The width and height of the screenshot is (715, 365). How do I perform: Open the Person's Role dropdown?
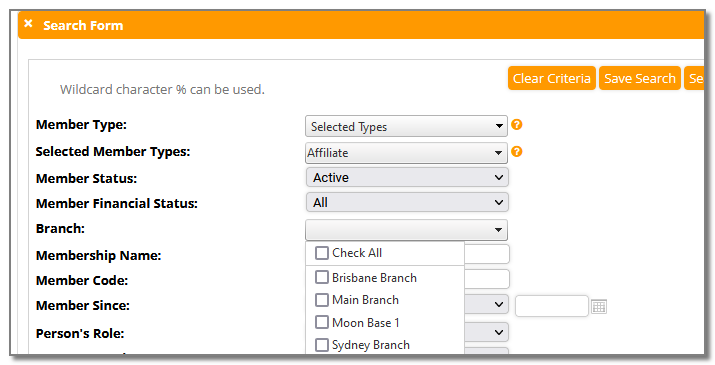tap(487, 333)
